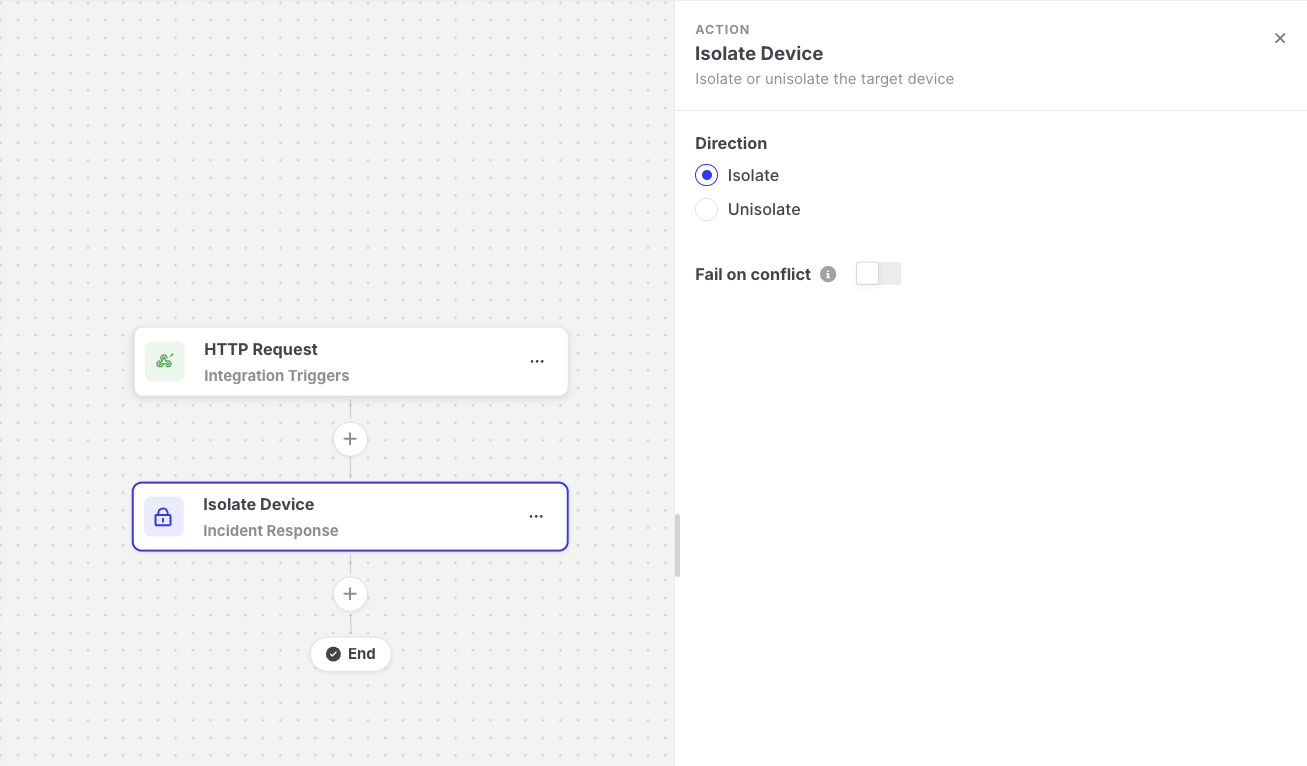The width and height of the screenshot is (1307, 766).
Task: Select the Isolate Device node title
Action: pyautogui.click(x=259, y=504)
